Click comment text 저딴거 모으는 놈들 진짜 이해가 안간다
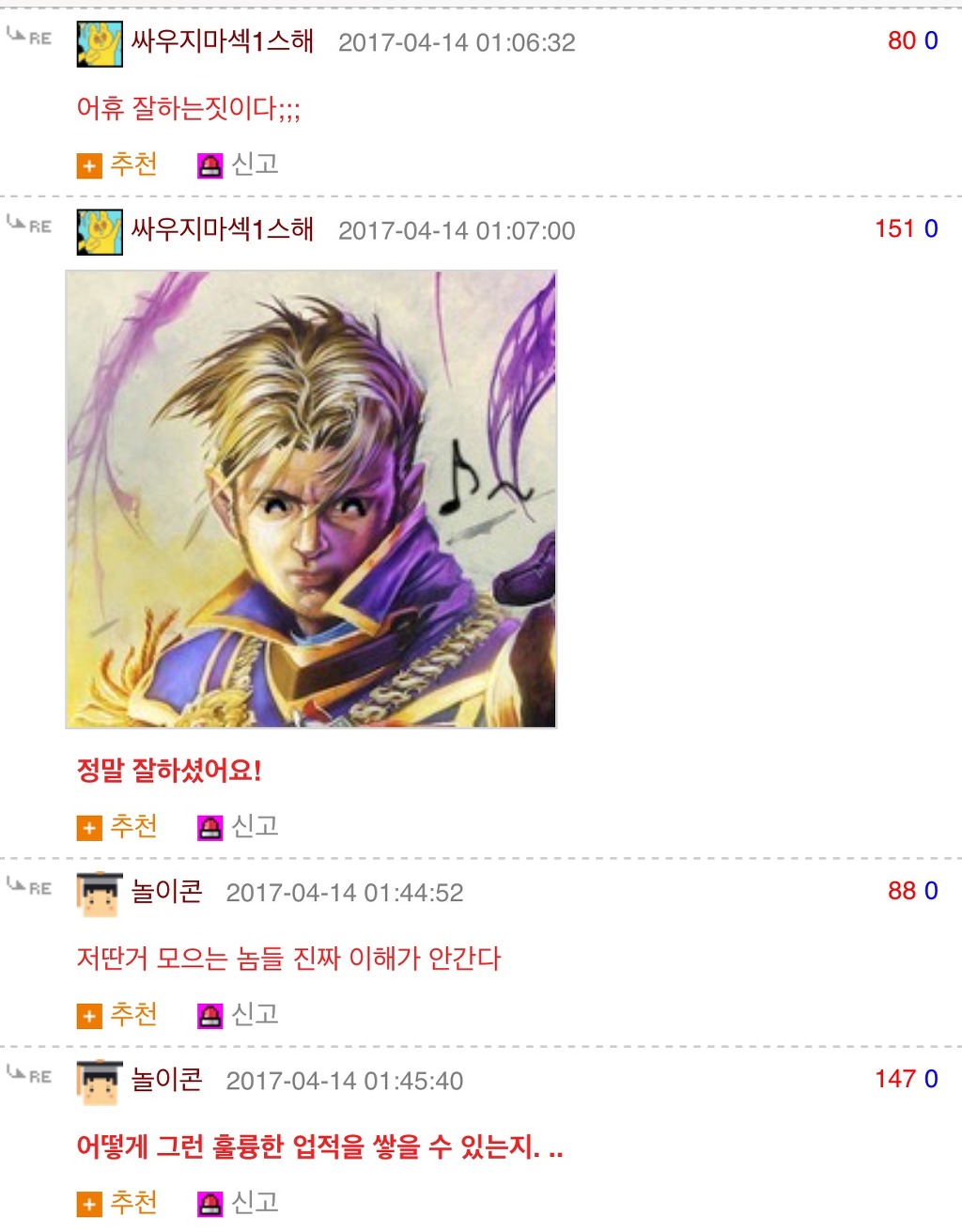 (x=288, y=959)
